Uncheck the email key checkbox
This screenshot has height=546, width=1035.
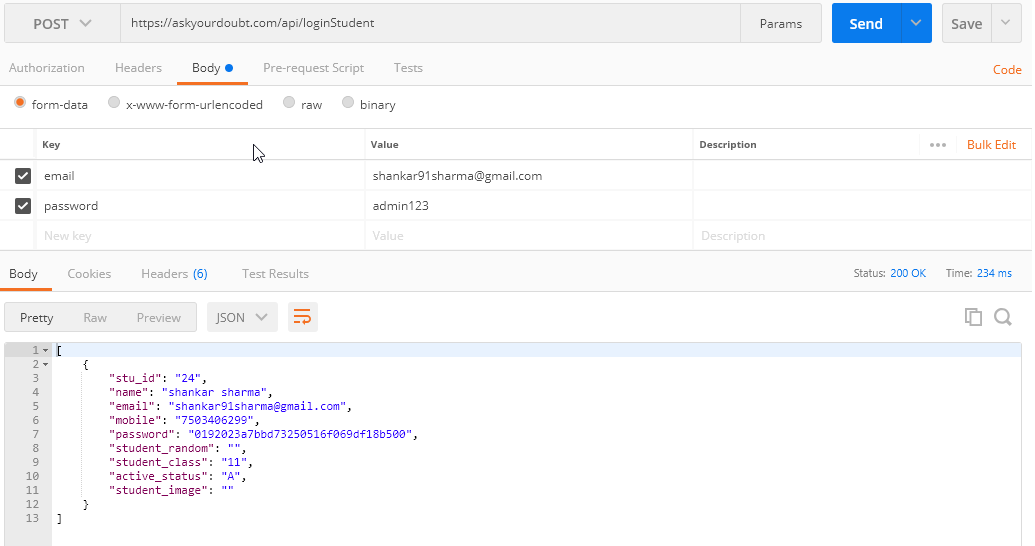click(22, 176)
